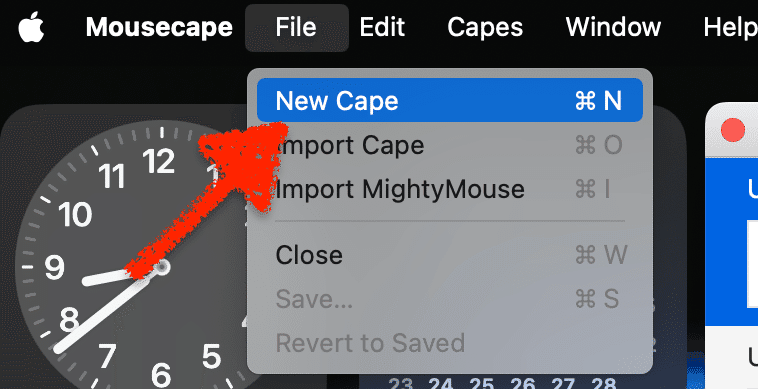Select date 25 in calendar widget
The image size is (758, 389).
(x=482, y=384)
